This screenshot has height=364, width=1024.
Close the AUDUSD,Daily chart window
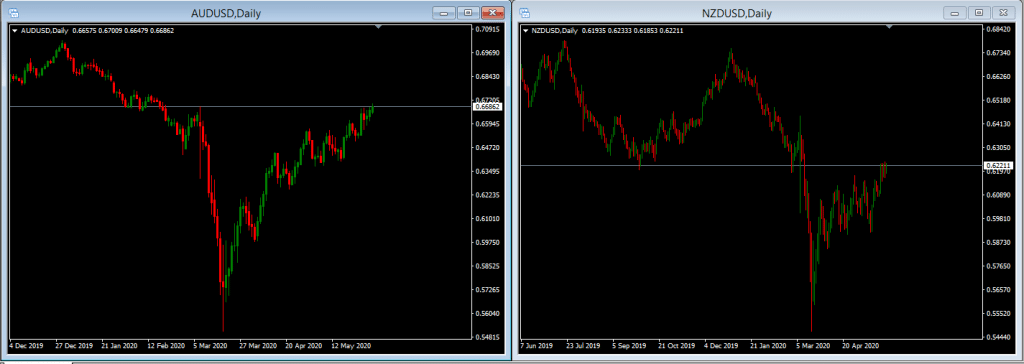click(492, 12)
